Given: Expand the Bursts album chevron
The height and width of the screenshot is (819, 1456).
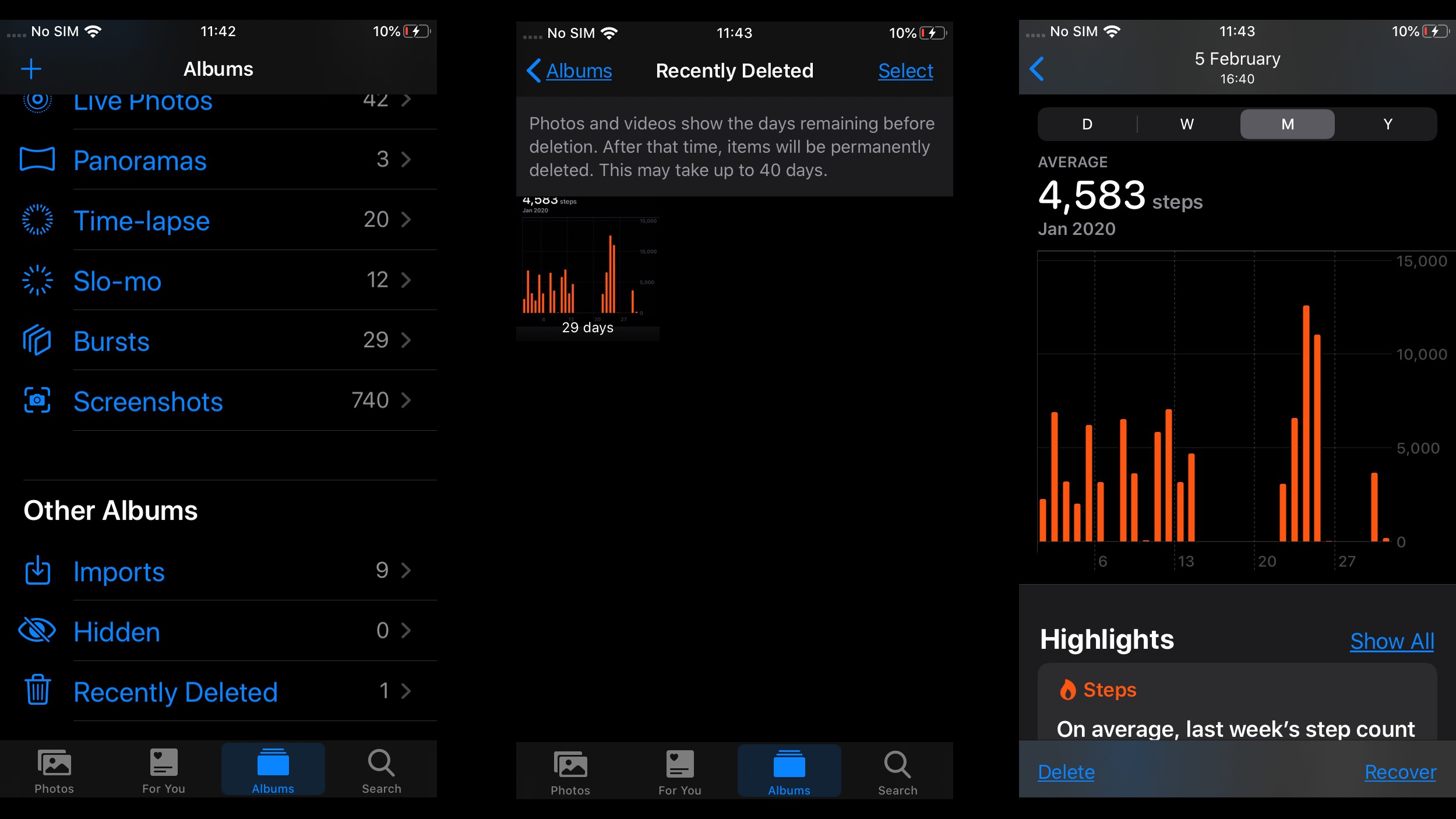Looking at the screenshot, I should [407, 341].
